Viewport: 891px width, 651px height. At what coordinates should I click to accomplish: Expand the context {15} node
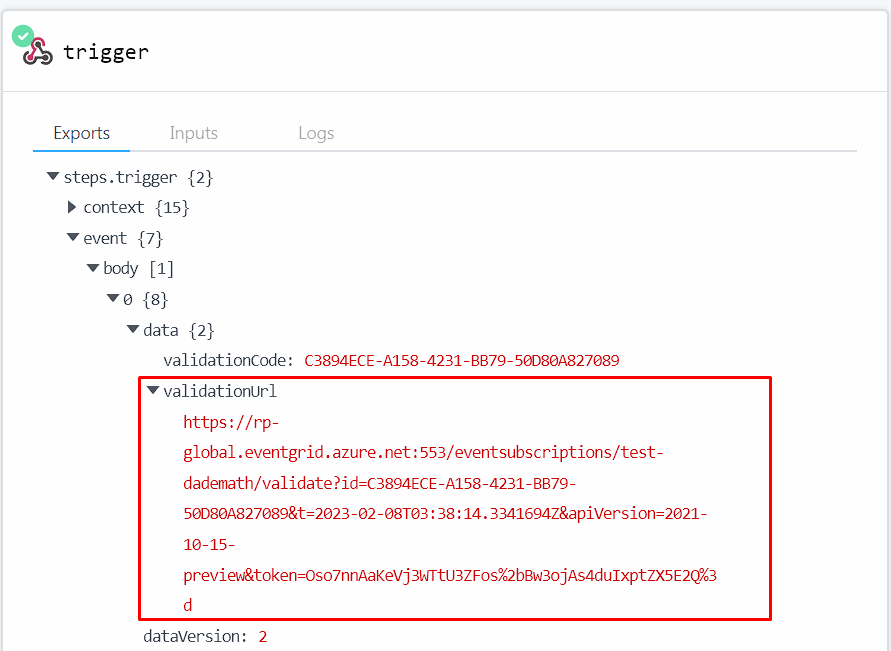[72, 207]
